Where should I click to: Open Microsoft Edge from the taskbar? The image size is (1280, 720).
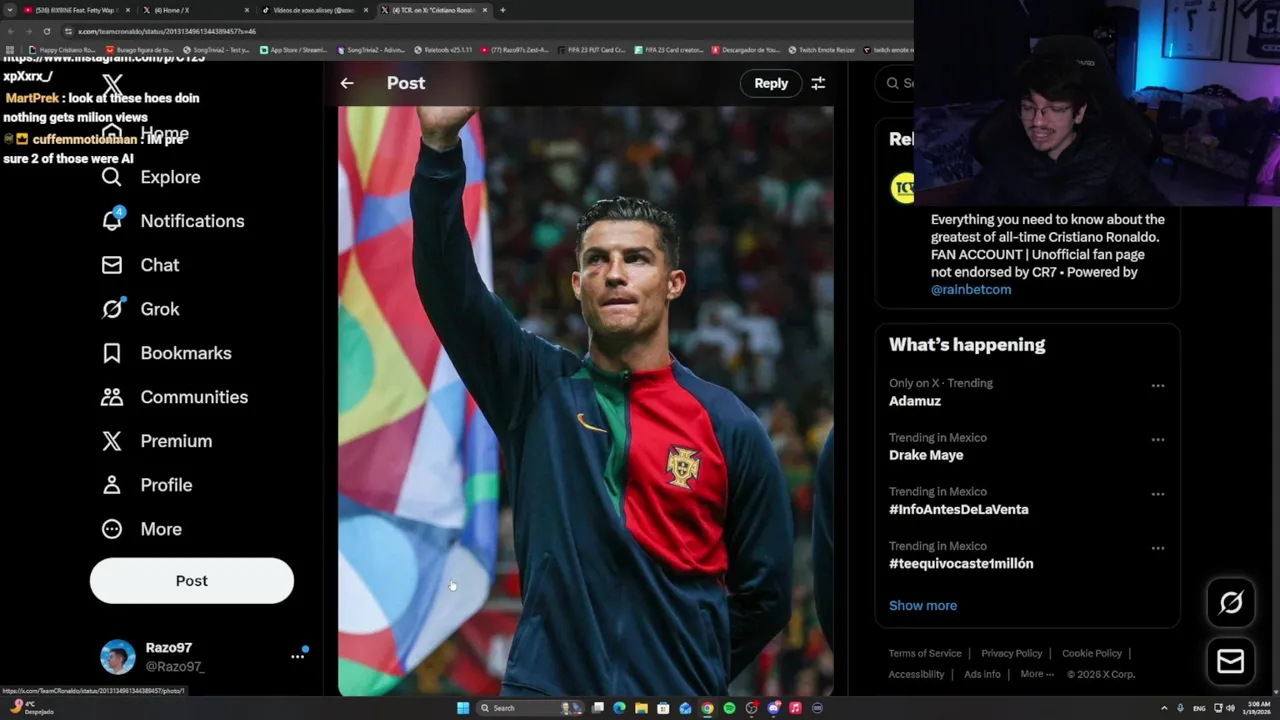pyautogui.click(x=619, y=708)
